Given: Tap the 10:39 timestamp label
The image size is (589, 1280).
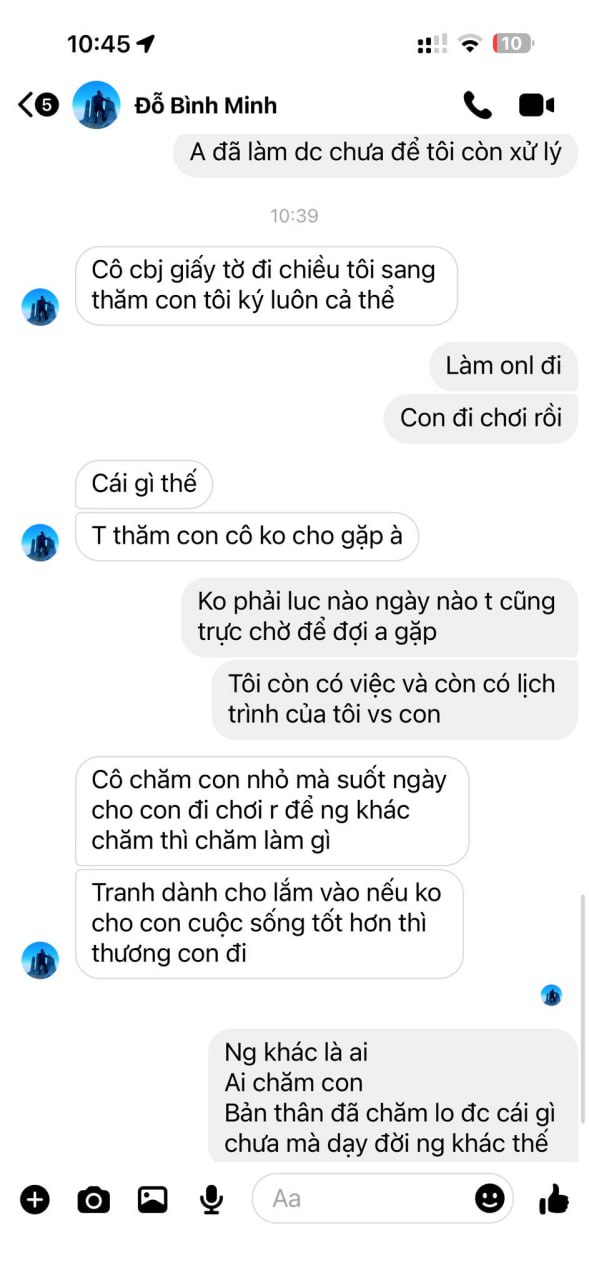Looking at the screenshot, I should click(294, 215).
